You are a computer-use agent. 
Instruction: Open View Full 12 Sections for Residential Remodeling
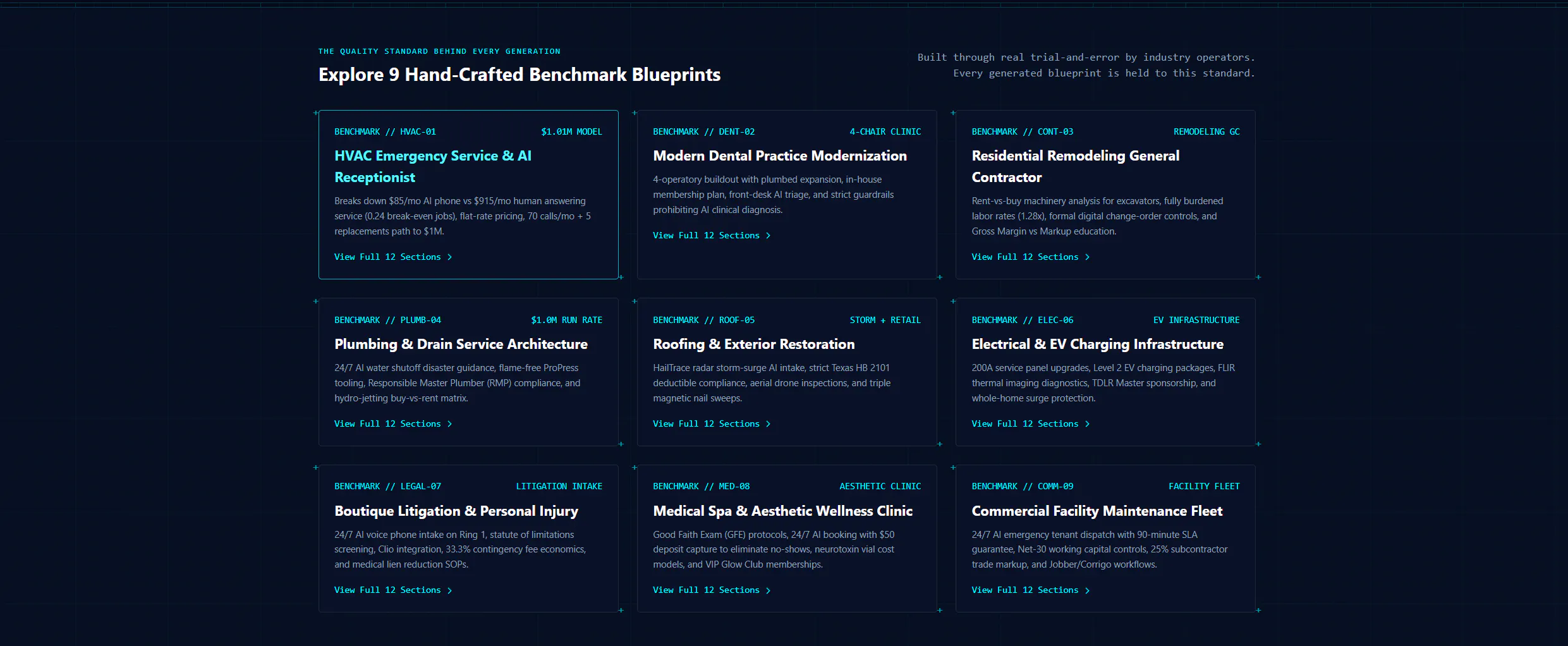tap(1031, 257)
